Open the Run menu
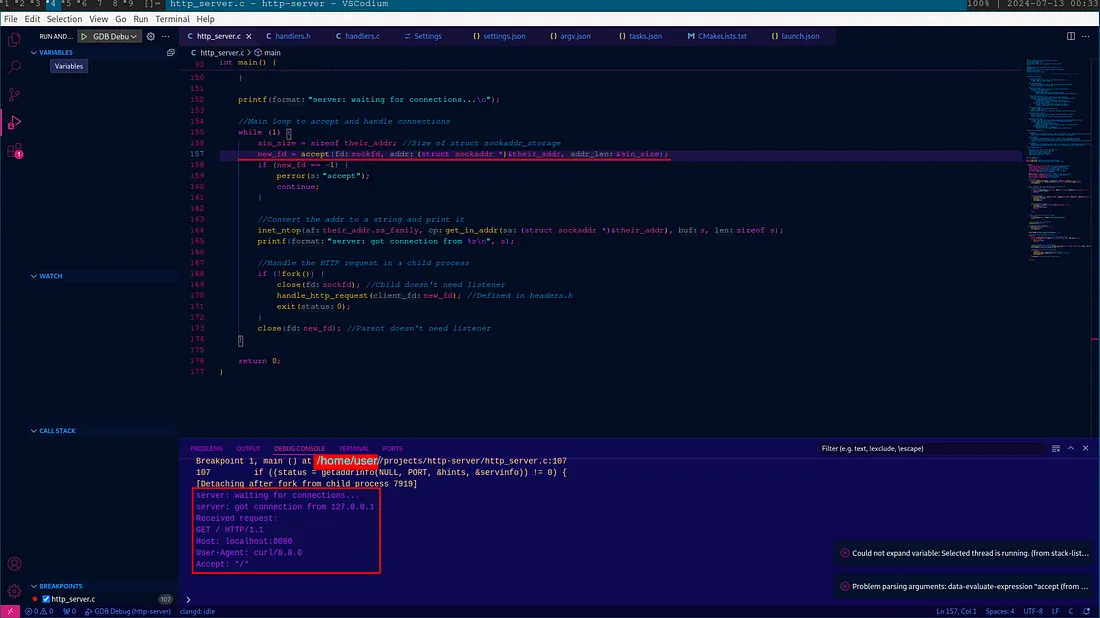 140,19
